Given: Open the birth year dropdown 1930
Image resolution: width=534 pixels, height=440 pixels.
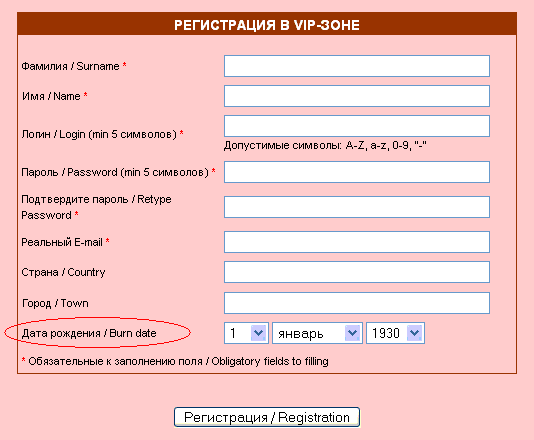Looking at the screenshot, I should click(x=395, y=333).
